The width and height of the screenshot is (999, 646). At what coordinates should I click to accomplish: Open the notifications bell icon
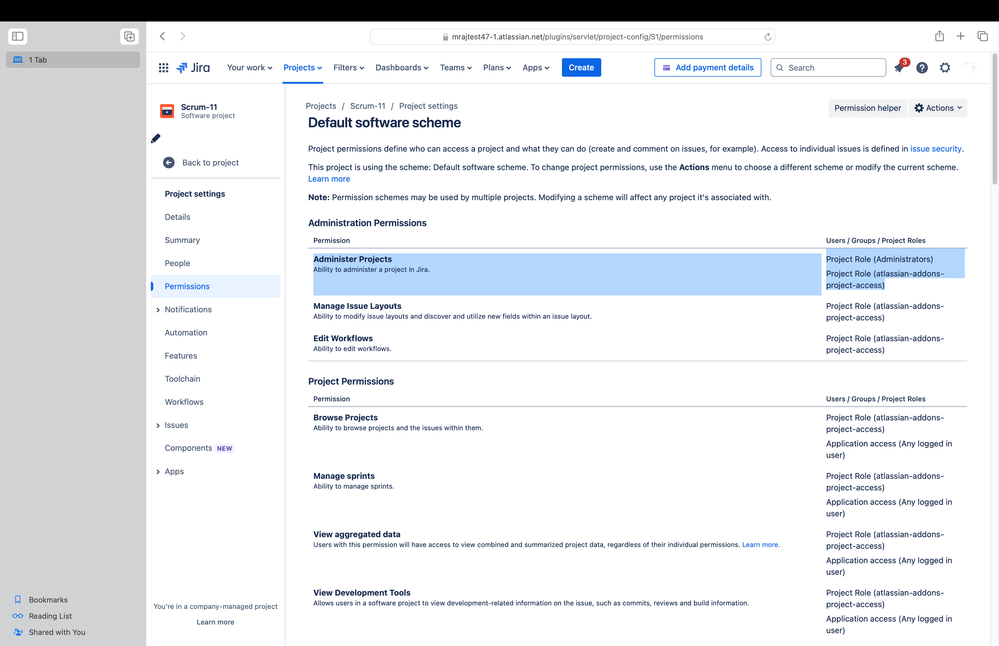tap(899, 68)
